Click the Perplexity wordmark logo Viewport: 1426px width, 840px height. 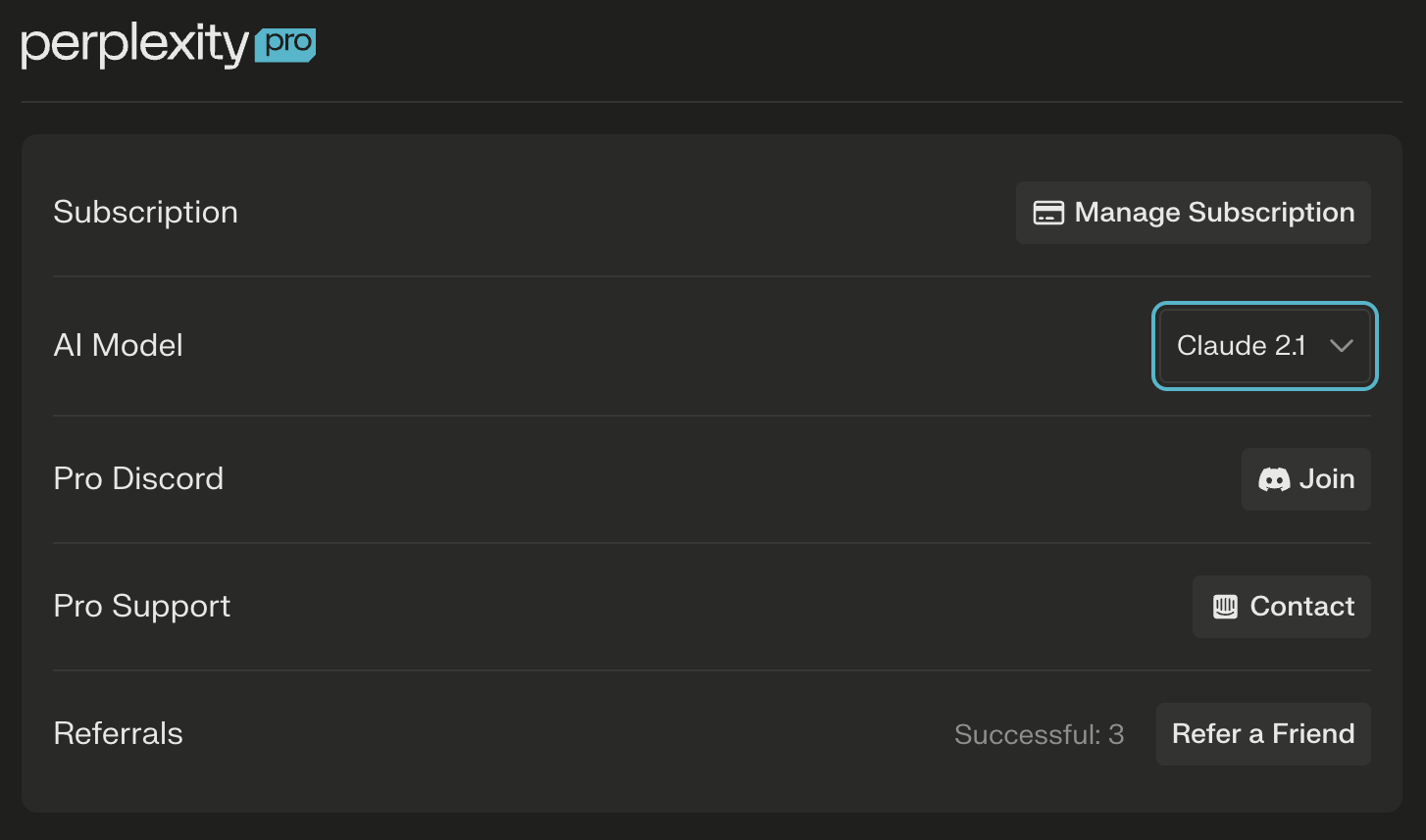[134, 45]
